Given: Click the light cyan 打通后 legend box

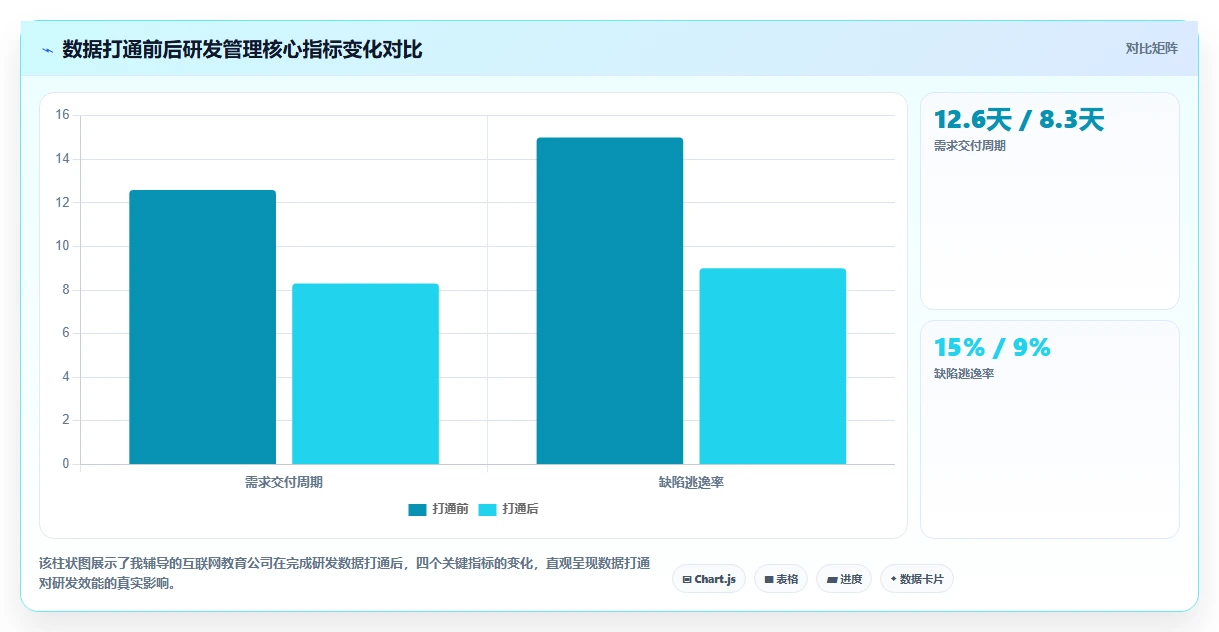Looking at the screenshot, I should pos(487,509).
